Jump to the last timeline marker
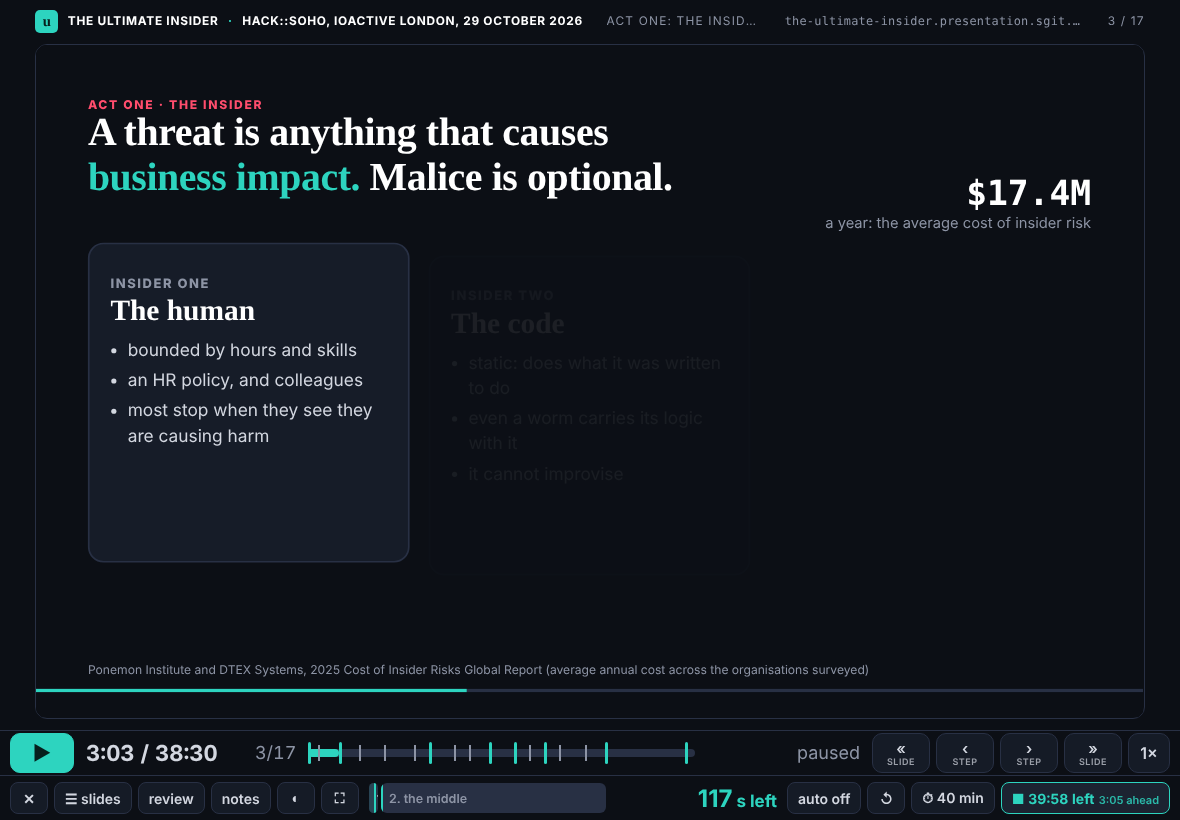Viewport: 1180px width, 820px height. tap(686, 752)
